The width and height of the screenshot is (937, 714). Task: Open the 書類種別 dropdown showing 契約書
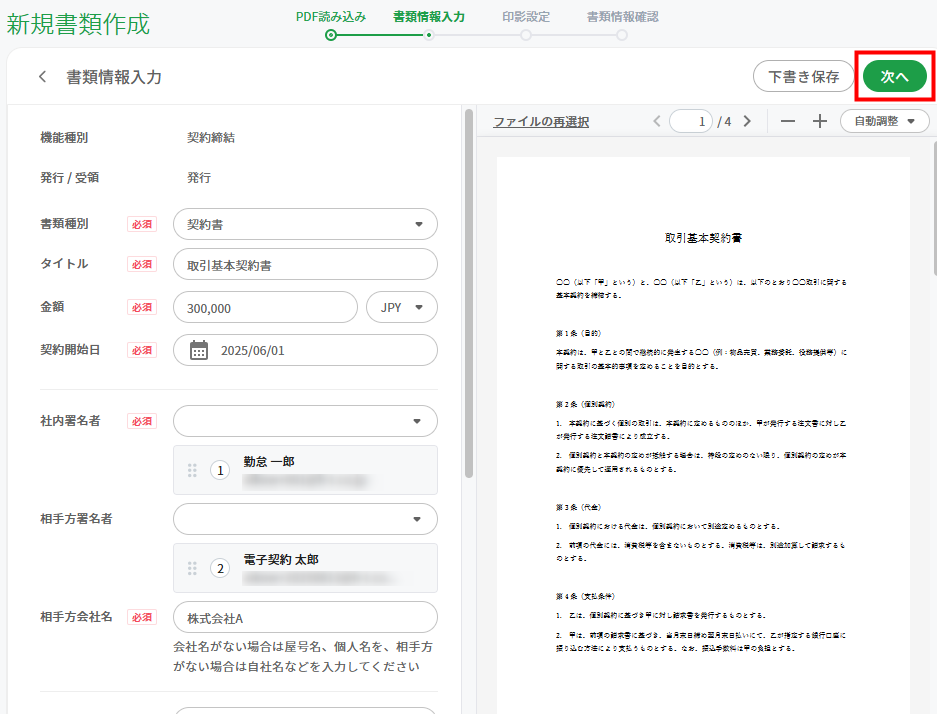pyautogui.click(x=305, y=224)
